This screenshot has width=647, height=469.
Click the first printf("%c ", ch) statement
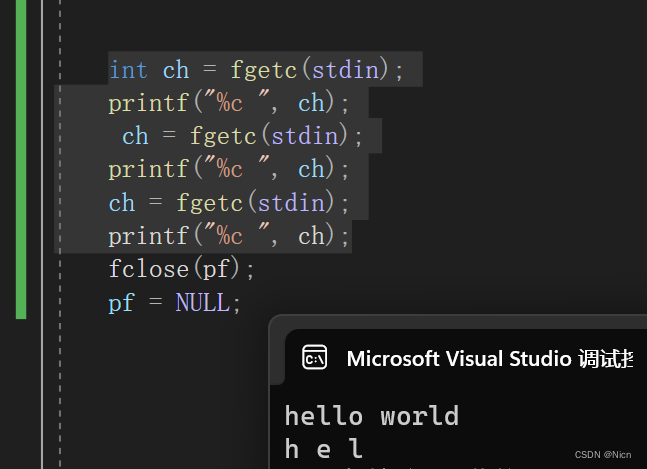pyautogui.click(x=229, y=103)
